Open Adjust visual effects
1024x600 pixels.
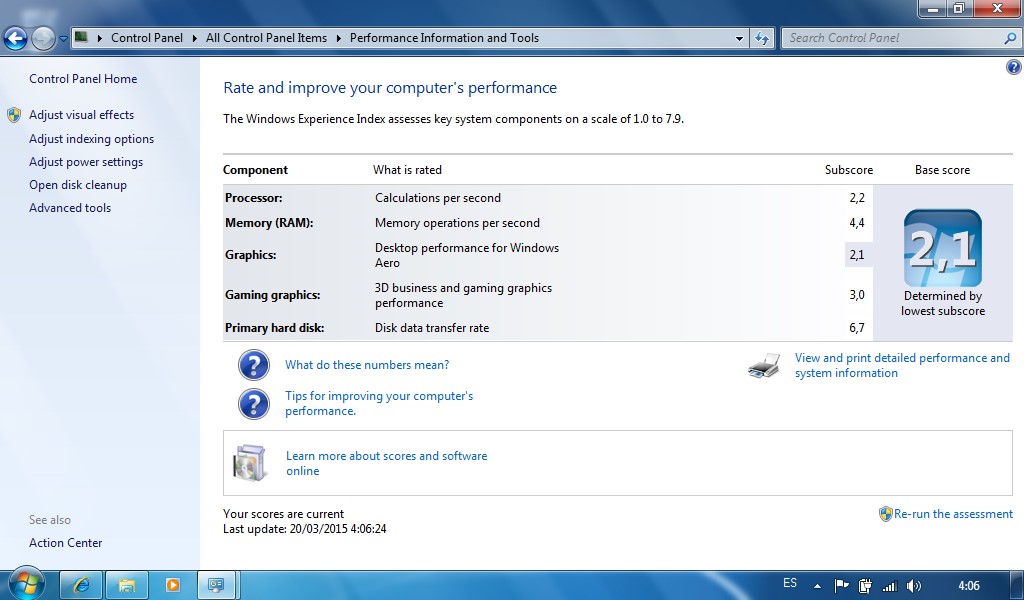point(81,115)
